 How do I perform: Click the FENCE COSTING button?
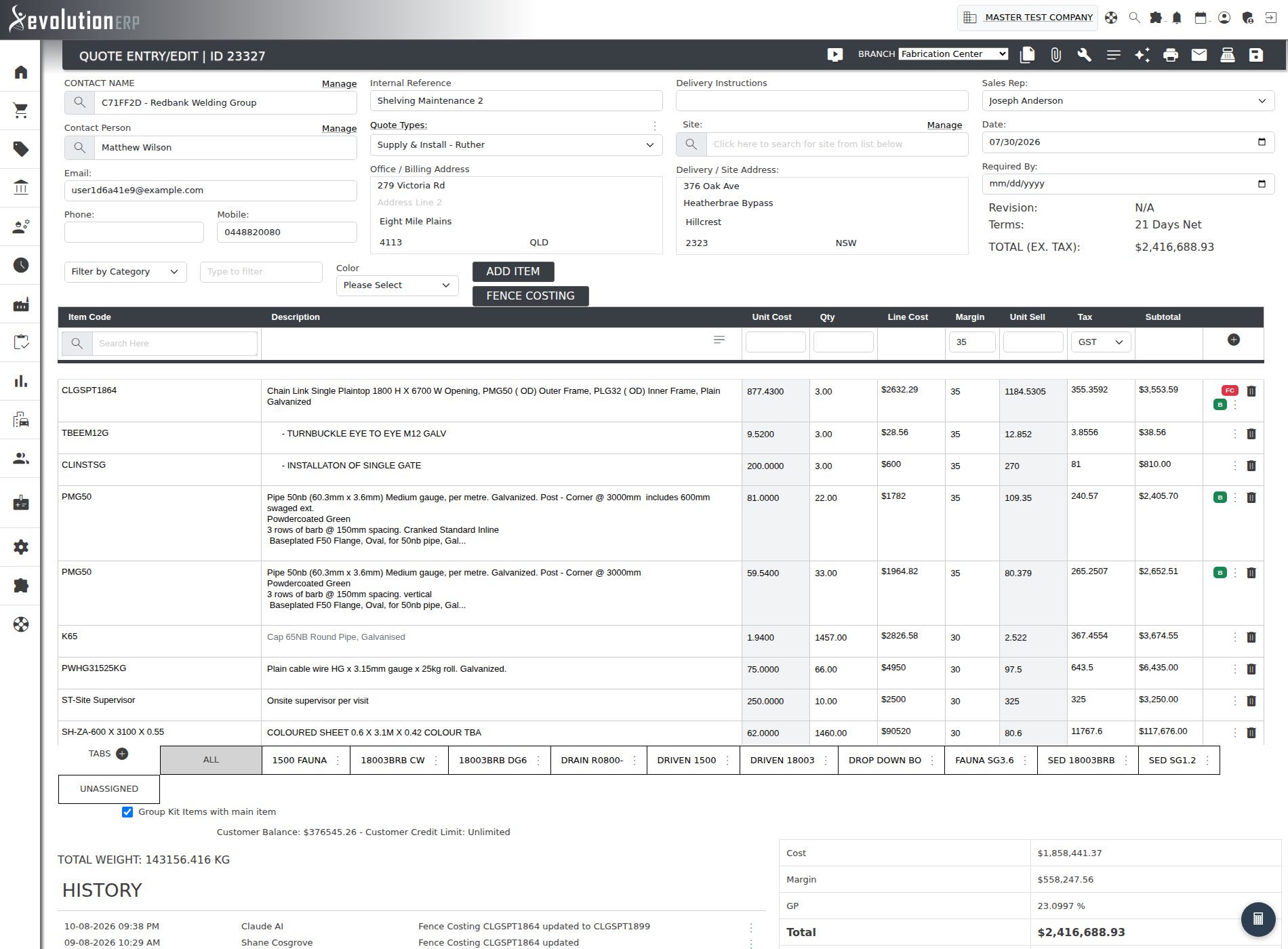pyautogui.click(x=530, y=296)
